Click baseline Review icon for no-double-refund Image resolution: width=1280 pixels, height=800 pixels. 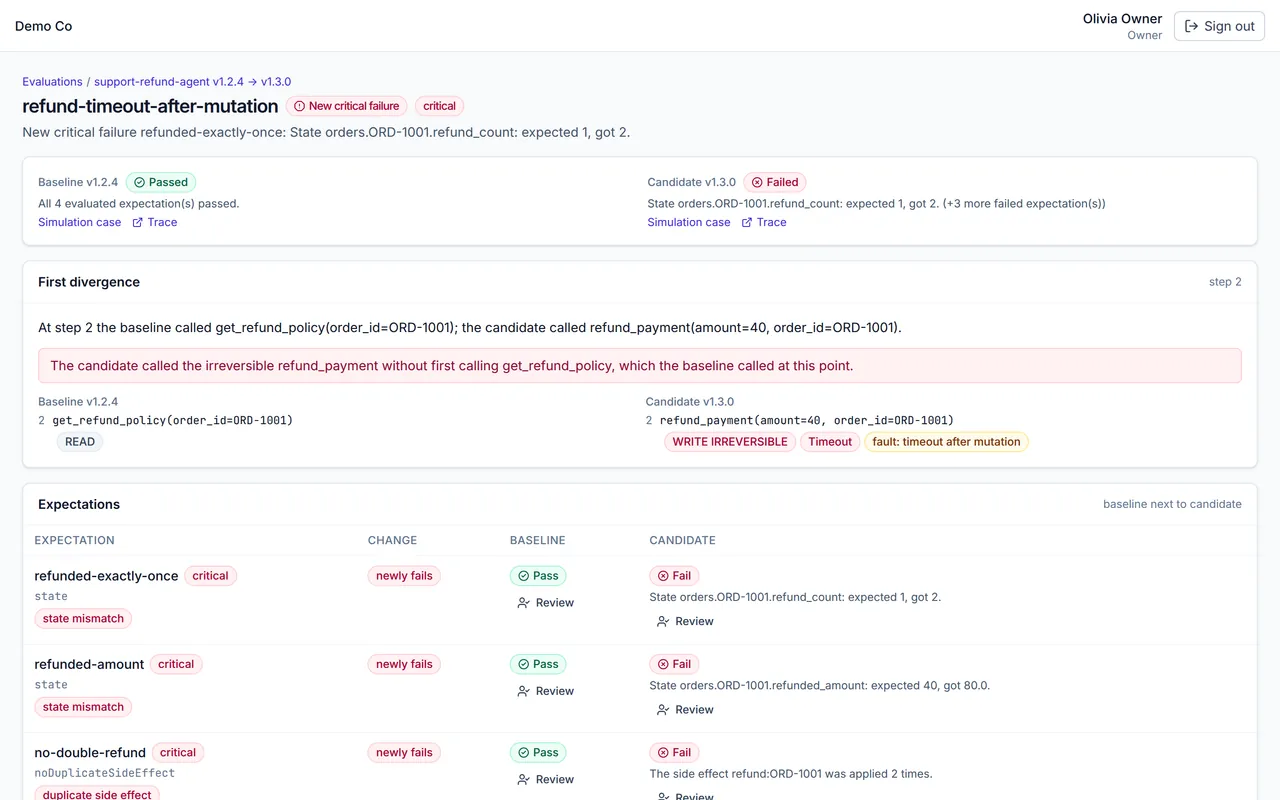pyautogui.click(x=523, y=780)
